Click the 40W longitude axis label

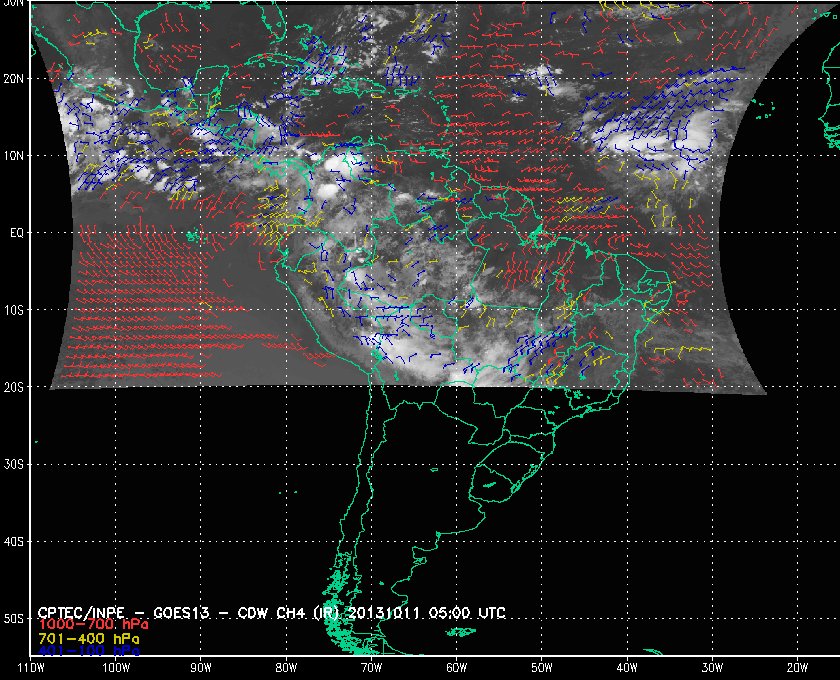627,667
